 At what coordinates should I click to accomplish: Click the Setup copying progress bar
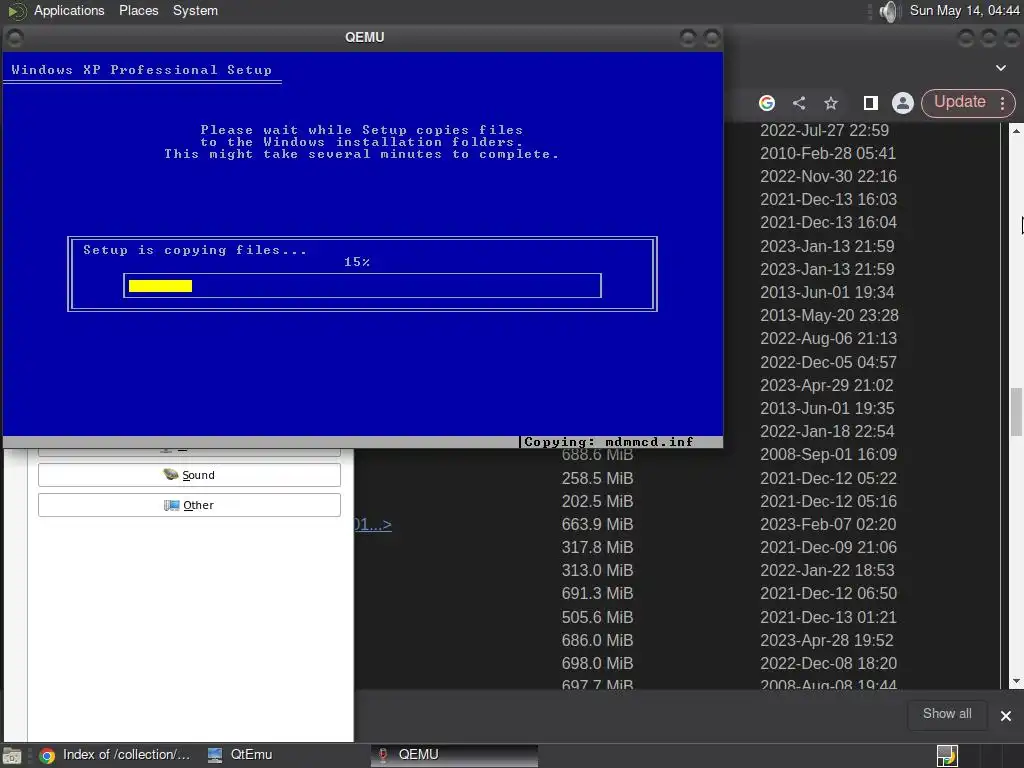pyautogui.click(x=362, y=285)
